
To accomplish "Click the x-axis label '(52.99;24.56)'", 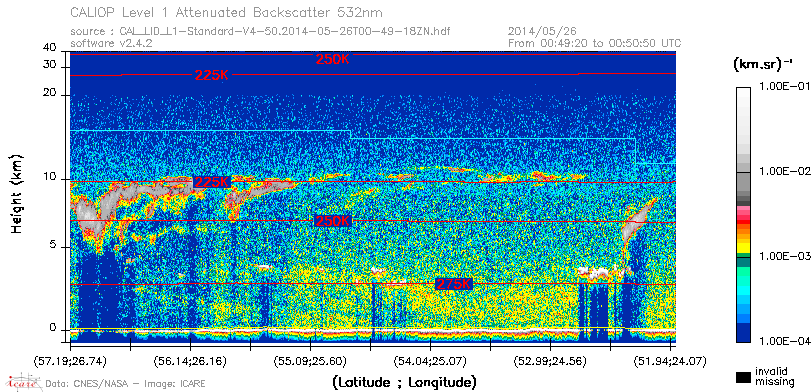I will (x=550, y=361).
